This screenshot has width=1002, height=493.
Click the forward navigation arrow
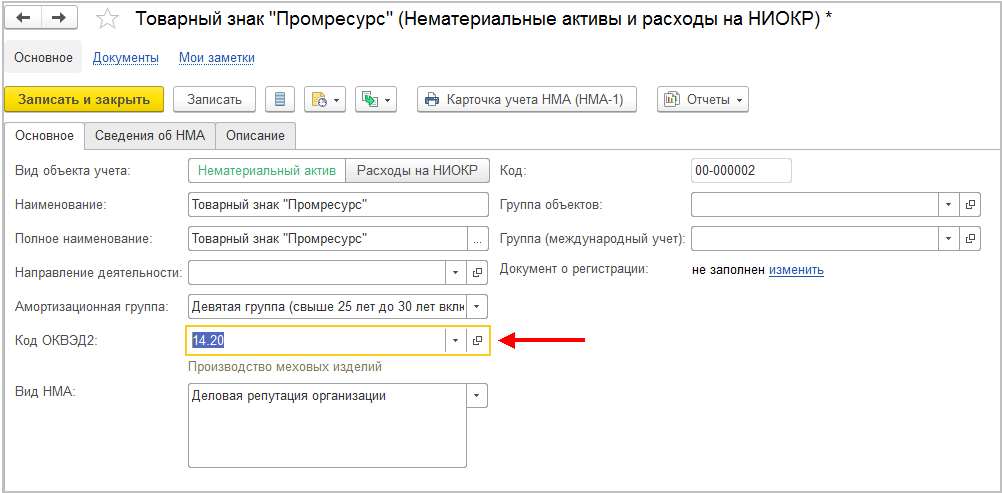point(58,19)
